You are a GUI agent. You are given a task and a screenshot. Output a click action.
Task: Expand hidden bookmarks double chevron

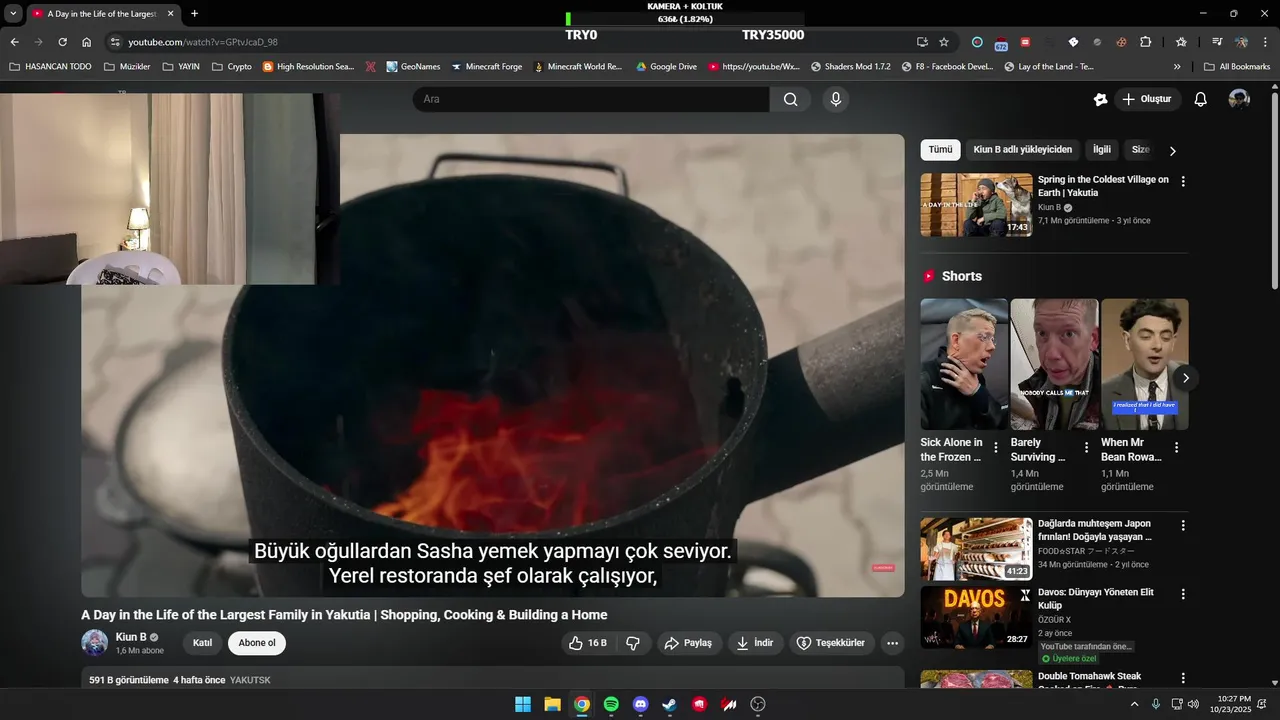tap(1177, 67)
